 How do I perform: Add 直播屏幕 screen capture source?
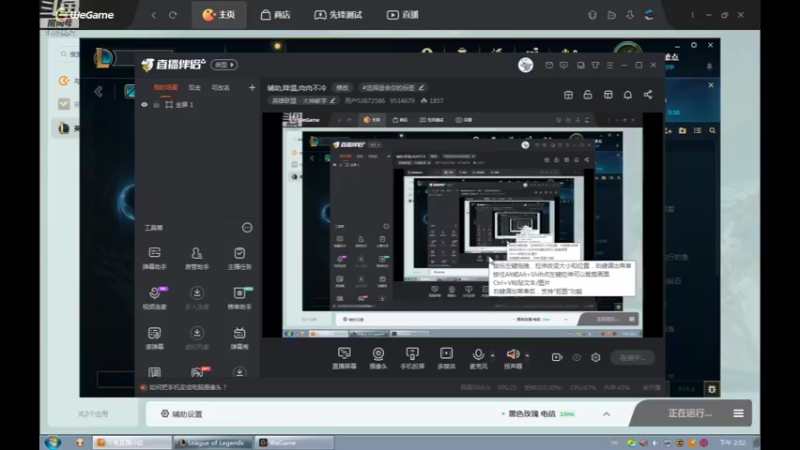[x=344, y=358]
